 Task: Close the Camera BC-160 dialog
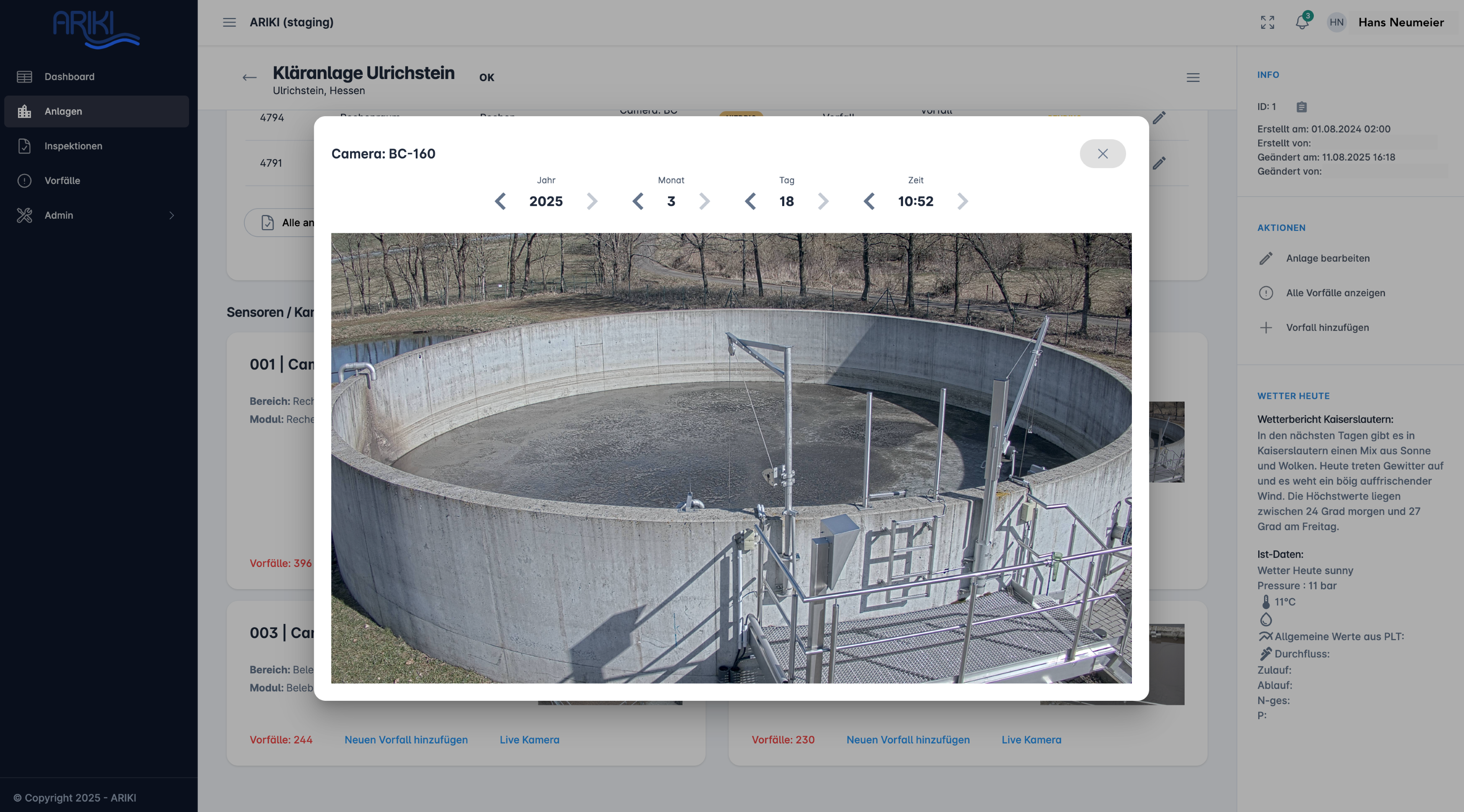pyautogui.click(x=1102, y=153)
